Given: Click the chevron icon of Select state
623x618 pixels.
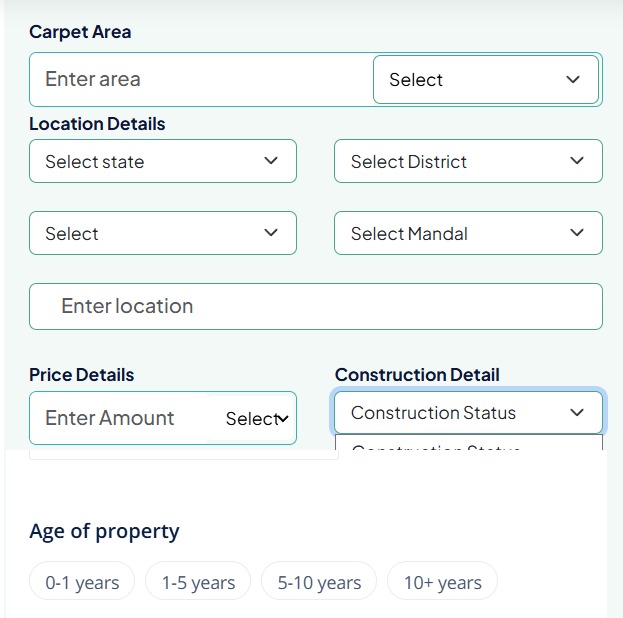Looking at the screenshot, I should pos(271,161).
